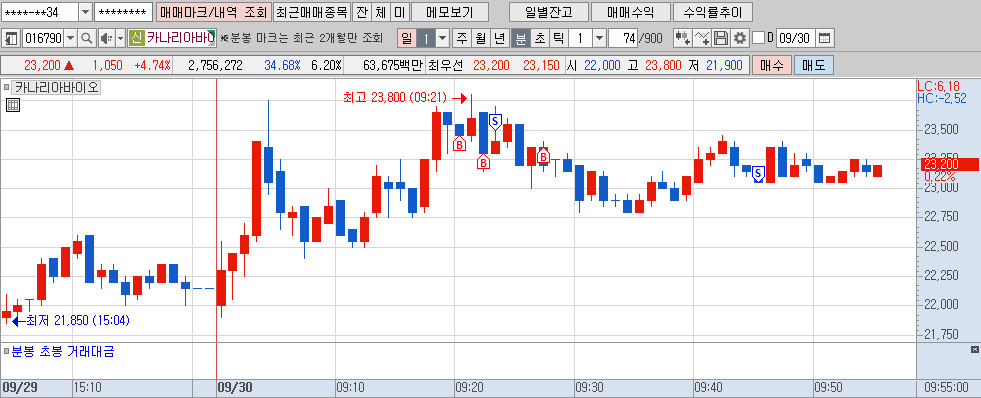Expand the account number dropdown
The width and height of the screenshot is (981, 398).
(85, 12)
